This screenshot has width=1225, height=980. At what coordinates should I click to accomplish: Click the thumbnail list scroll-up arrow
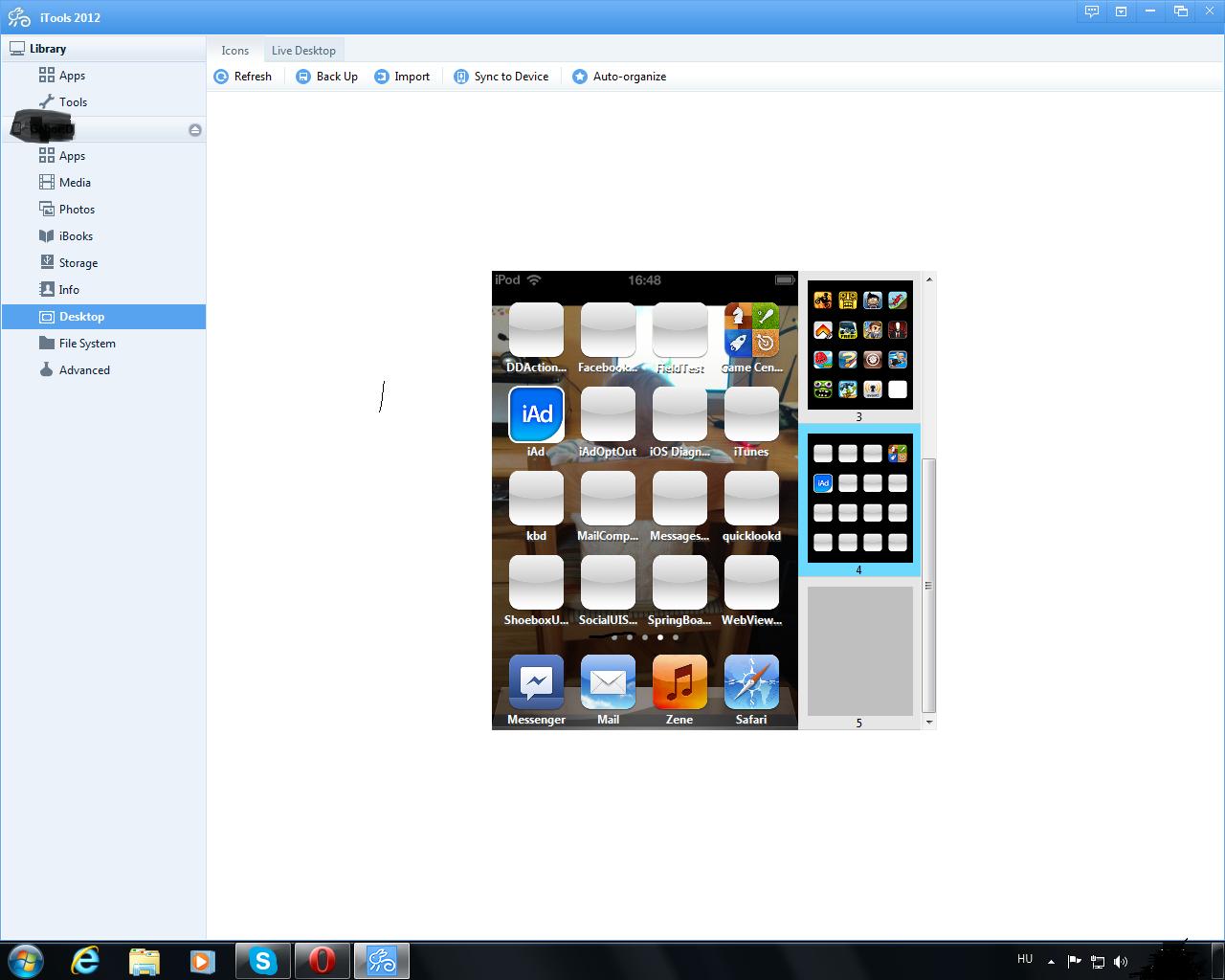928,279
